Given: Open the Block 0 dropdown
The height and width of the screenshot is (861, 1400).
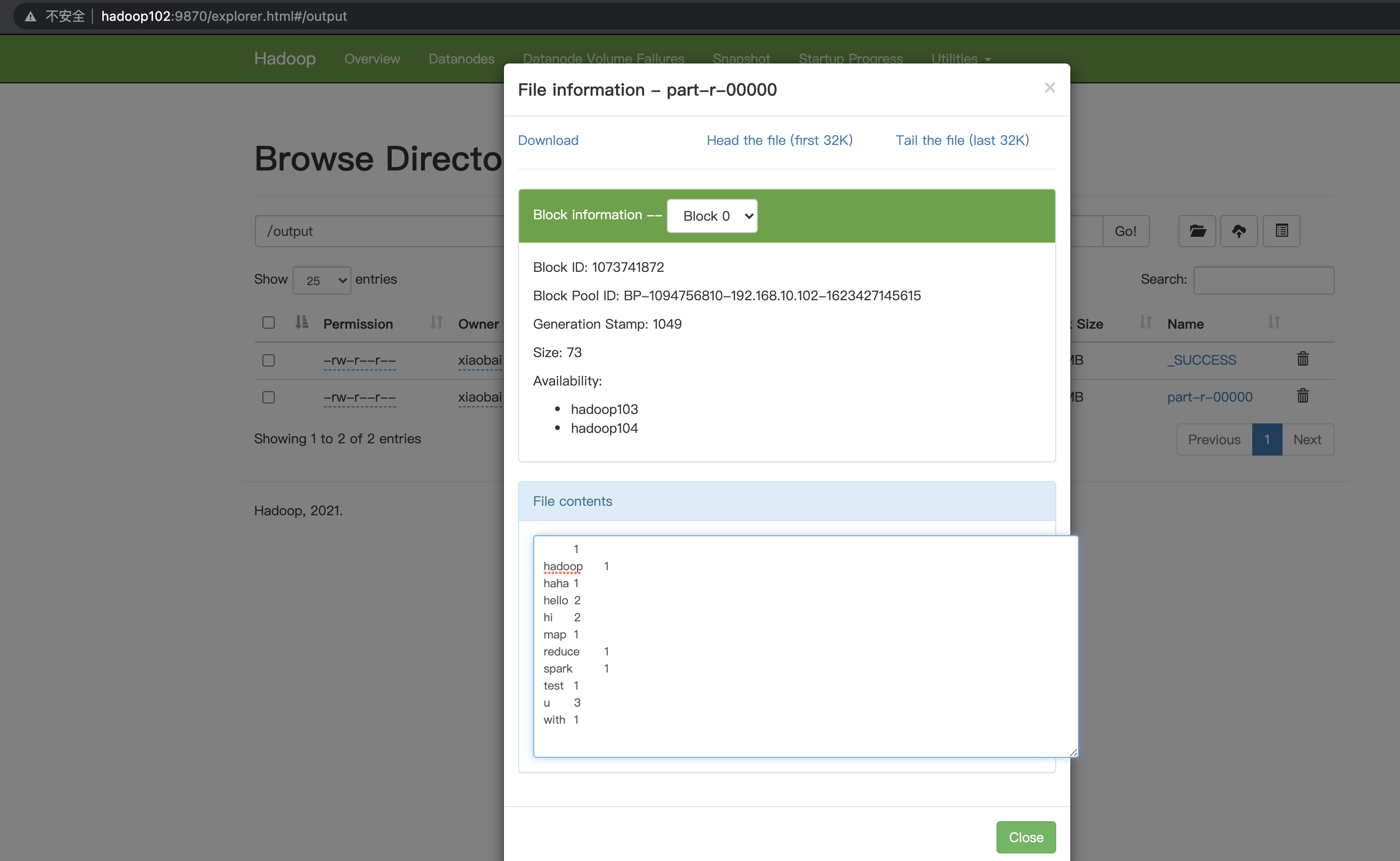Looking at the screenshot, I should click(x=712, y=216).
